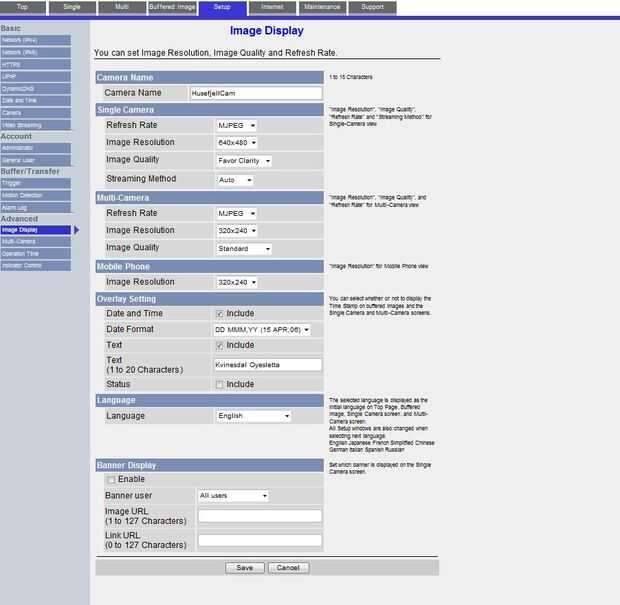This screenshot has height=605, width=620.
Task: Open Mobile Phone Image Resolution dropdown
Action: [x=237, y=283]
